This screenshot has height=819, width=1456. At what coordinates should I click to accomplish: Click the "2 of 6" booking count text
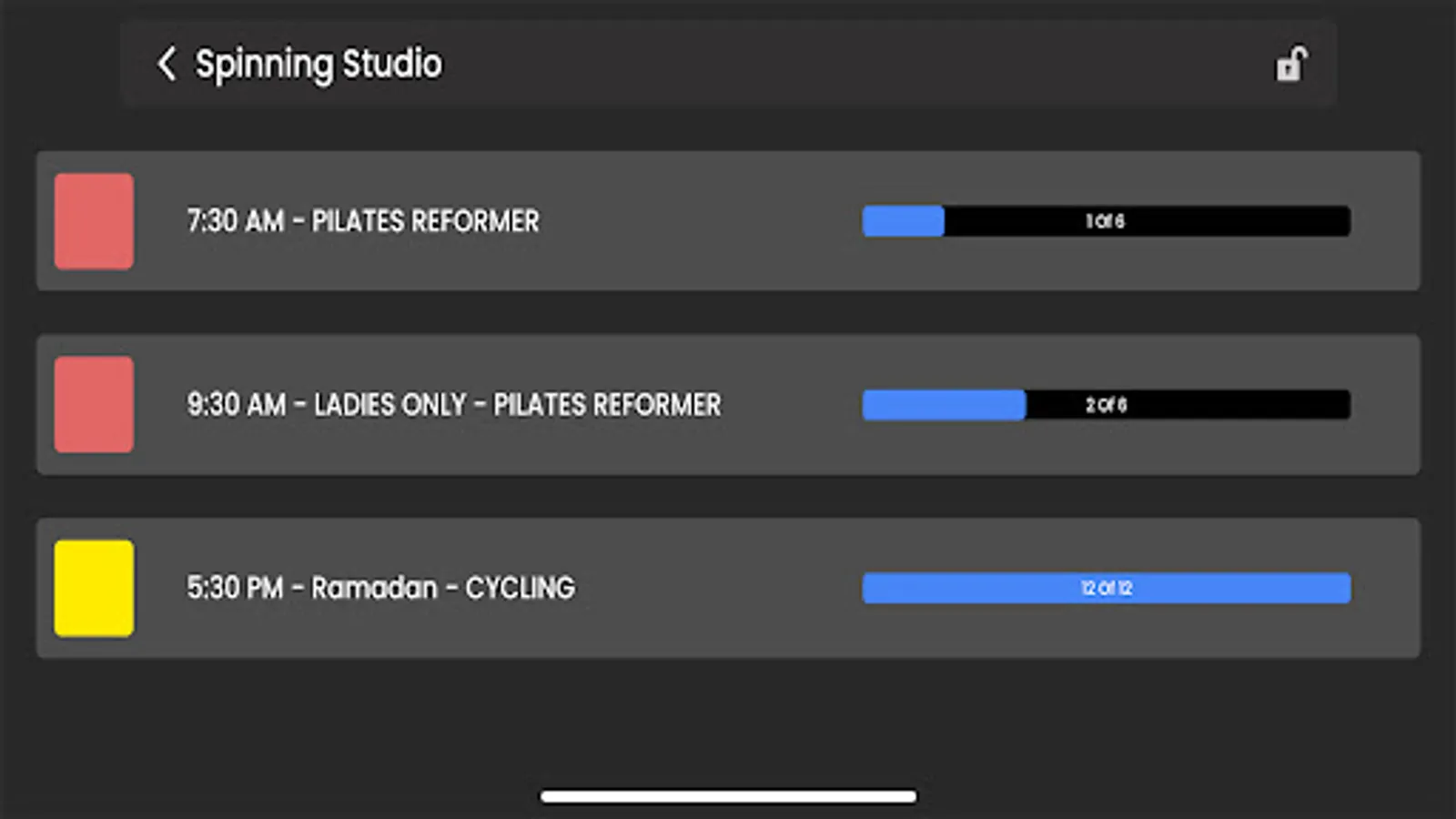pos(1106,405)
